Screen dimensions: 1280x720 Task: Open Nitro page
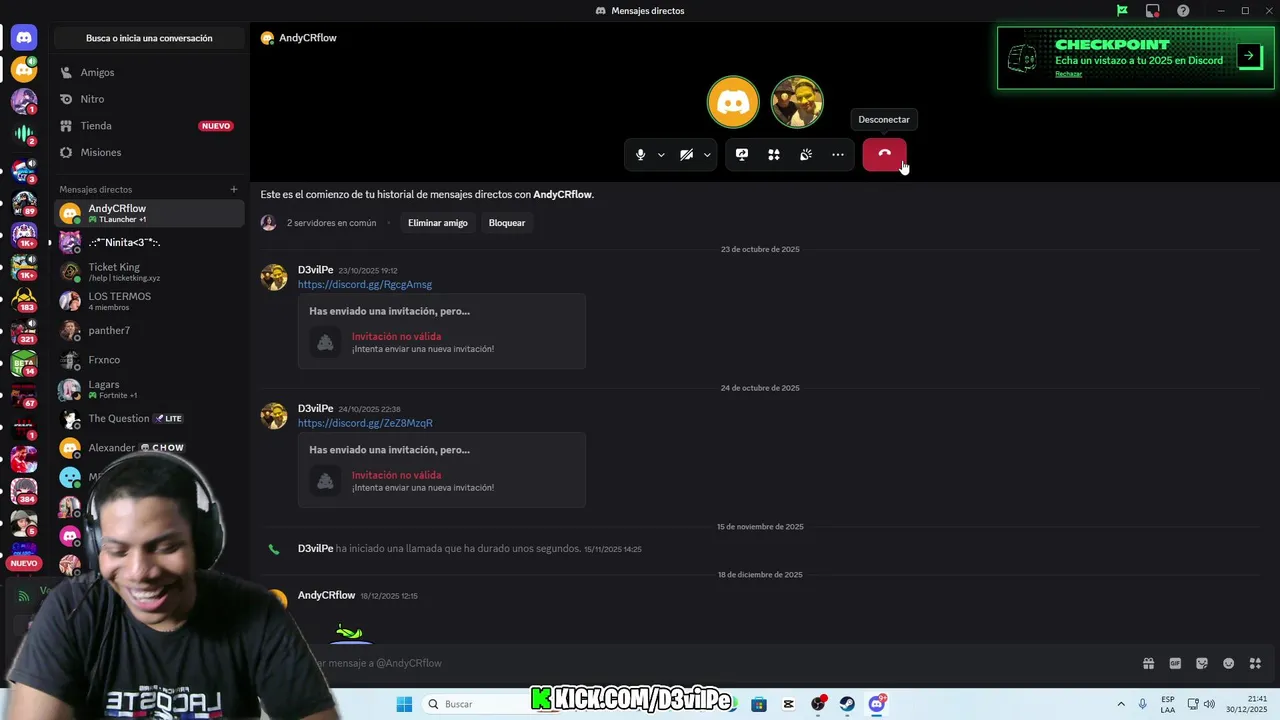(x=149, y=99)
